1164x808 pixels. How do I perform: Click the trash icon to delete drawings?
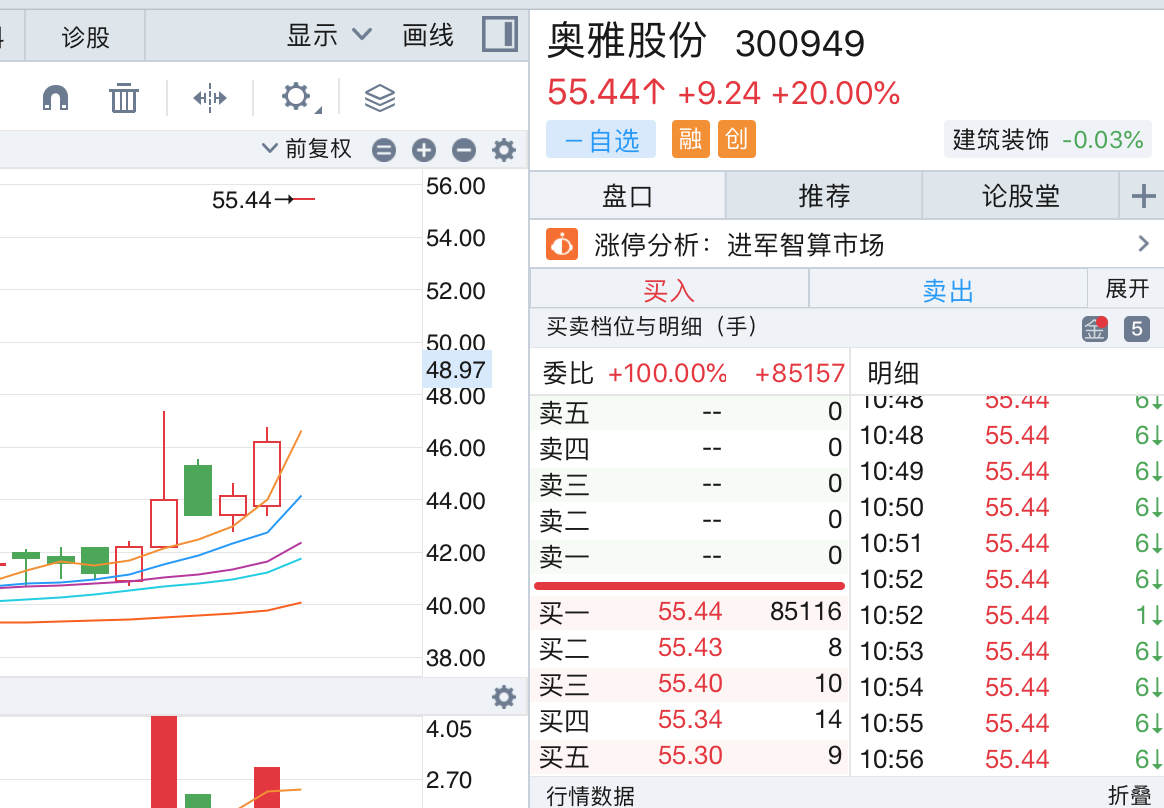coord(124,98)
